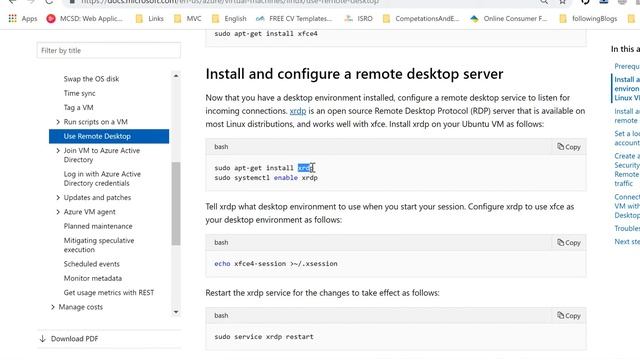This screenshot has width=640, height=360.
Task: Click the sudo systemctl enable xrdp line
Action: point(266,178)
